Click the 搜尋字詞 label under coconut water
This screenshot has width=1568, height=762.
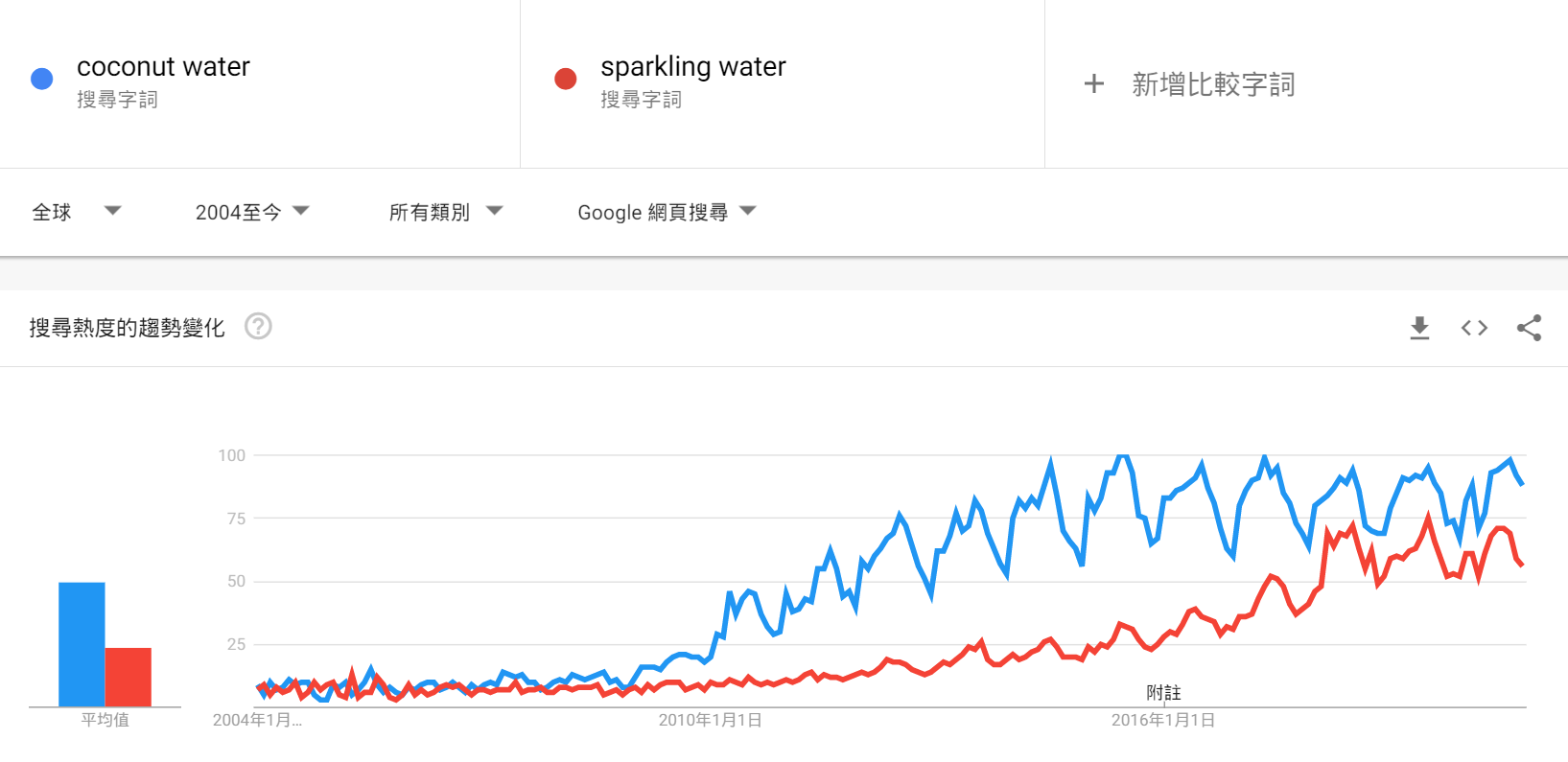pos(117,100)
